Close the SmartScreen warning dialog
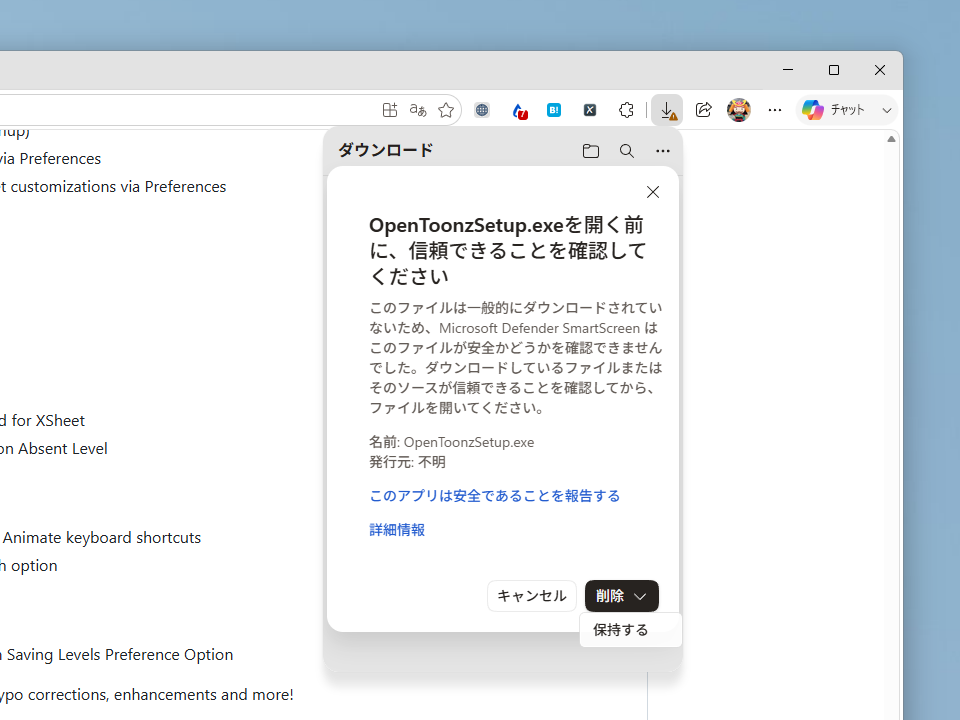Screen dimensions: 960x720 point(653,192)
